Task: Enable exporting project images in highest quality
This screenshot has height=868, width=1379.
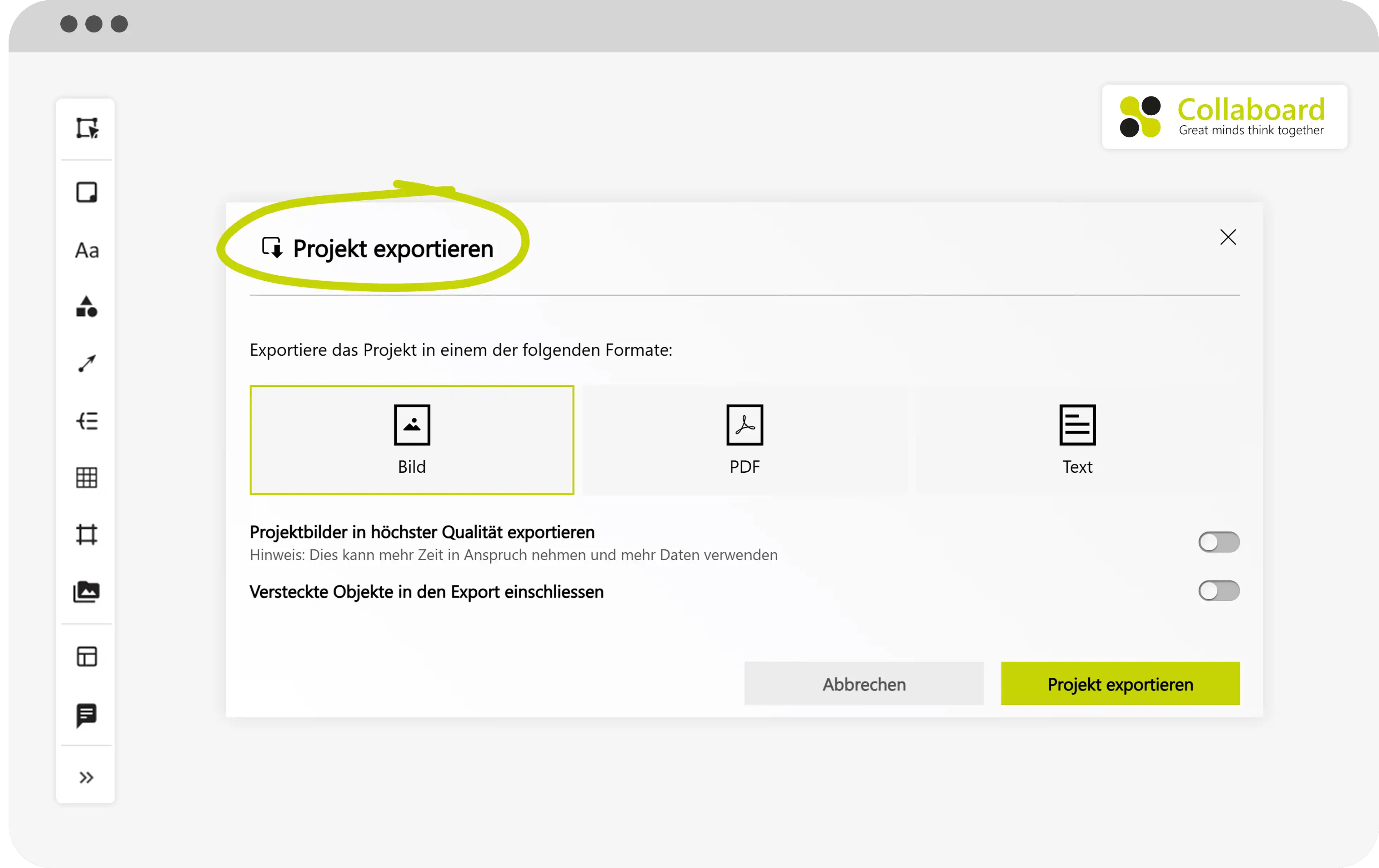Action: pyautogui.click(x=1219, y=542)
